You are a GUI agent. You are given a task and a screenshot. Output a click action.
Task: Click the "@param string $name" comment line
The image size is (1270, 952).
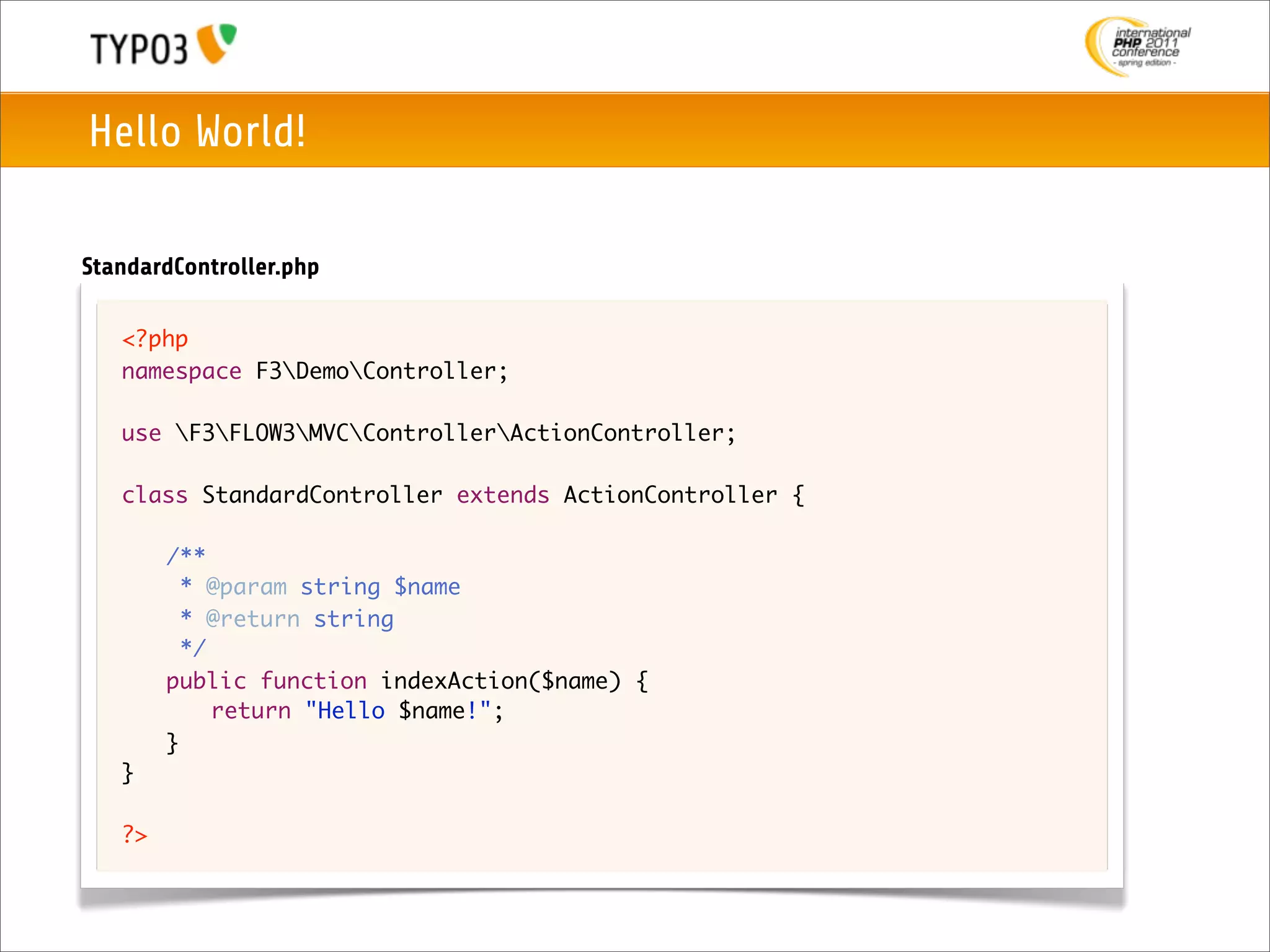point(320,587)
